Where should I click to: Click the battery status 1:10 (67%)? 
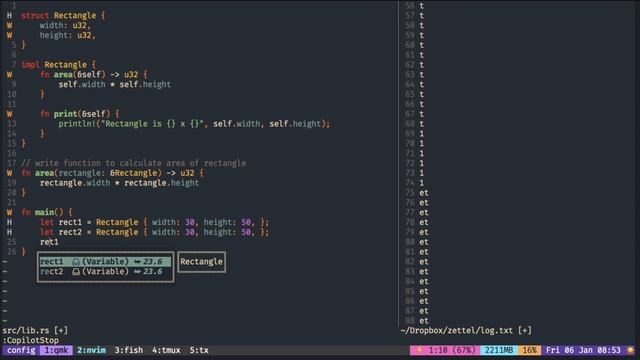click(x=444, y=350)
